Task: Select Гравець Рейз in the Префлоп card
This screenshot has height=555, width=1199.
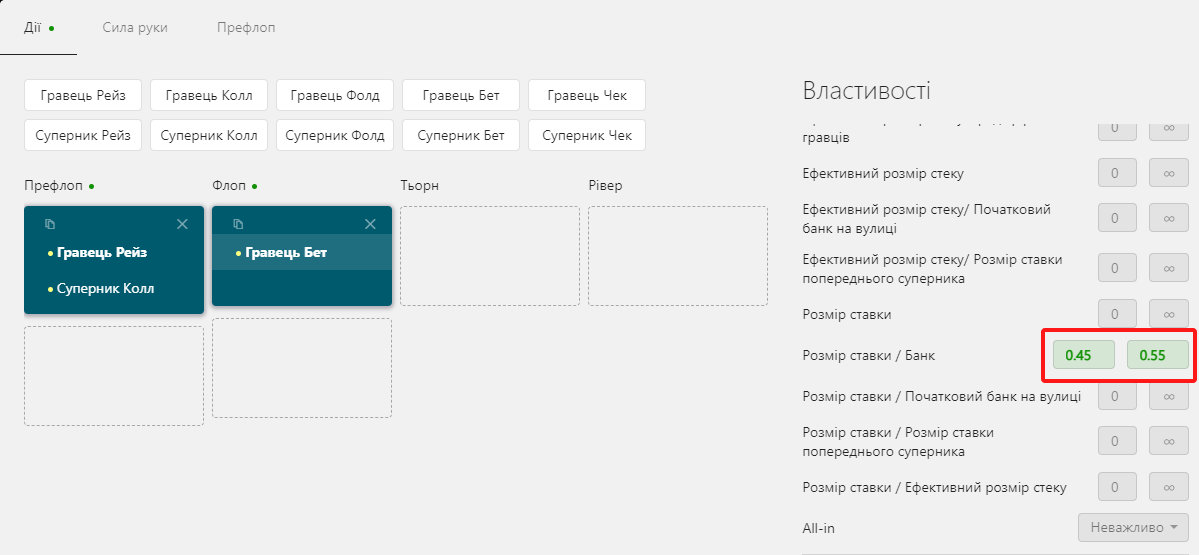Action: (x=114, y=252)
